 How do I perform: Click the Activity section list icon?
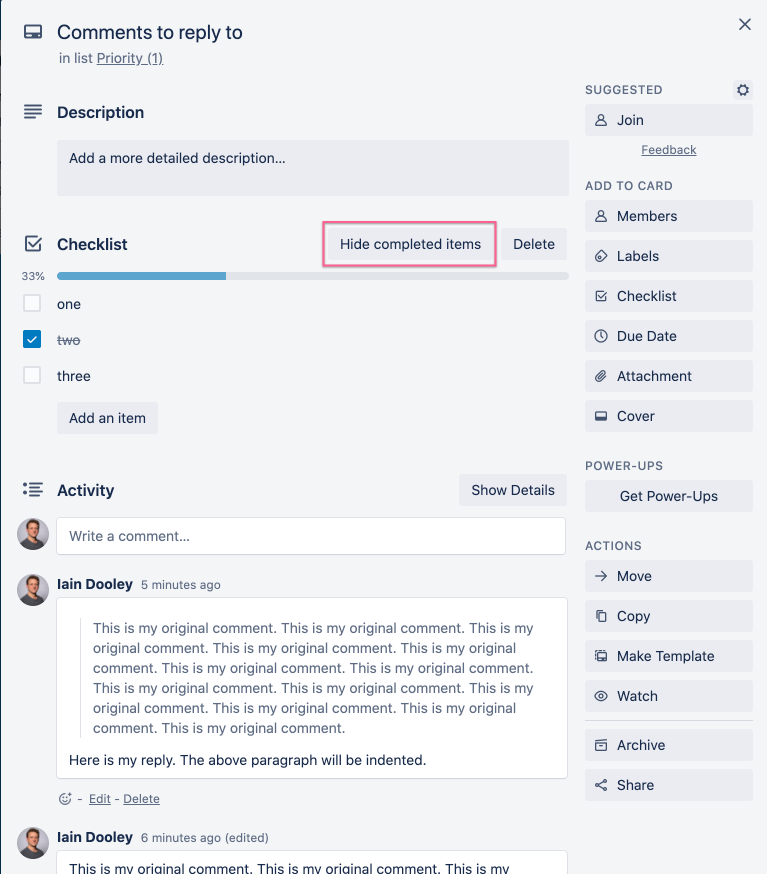33,489
